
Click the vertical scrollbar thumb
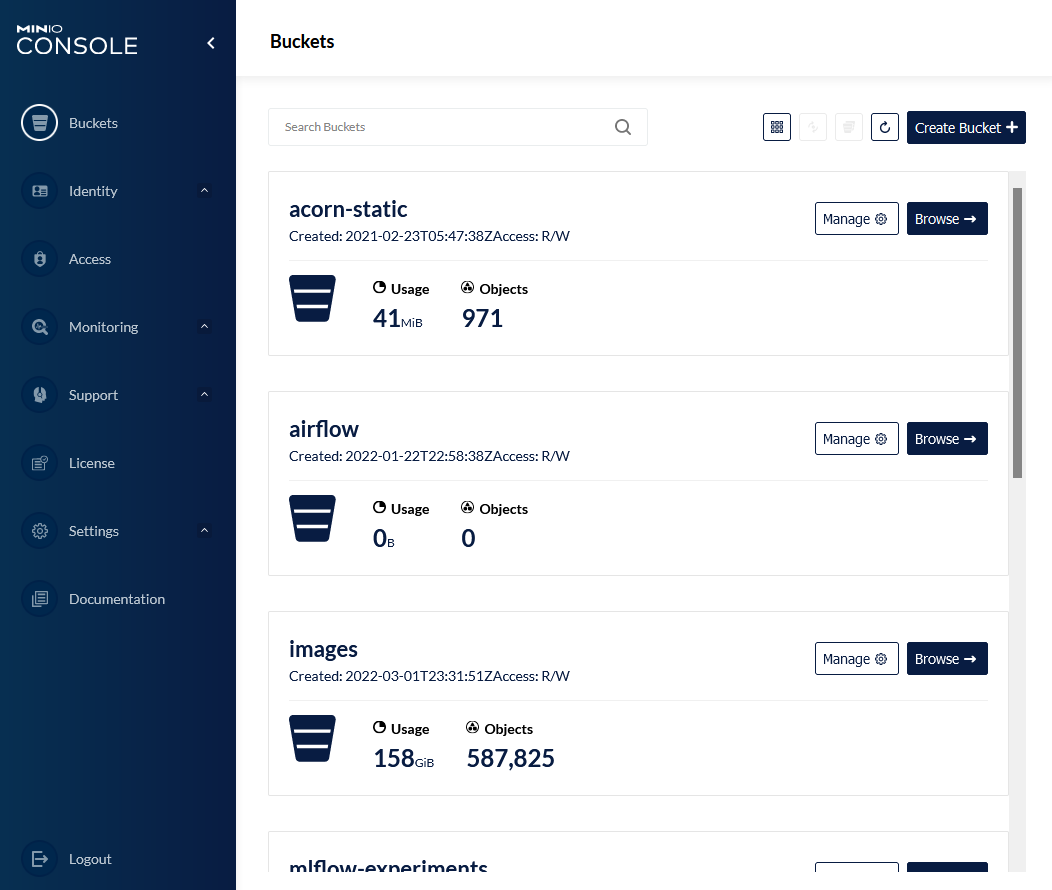pyautogui.click(x=1018, y=332)
